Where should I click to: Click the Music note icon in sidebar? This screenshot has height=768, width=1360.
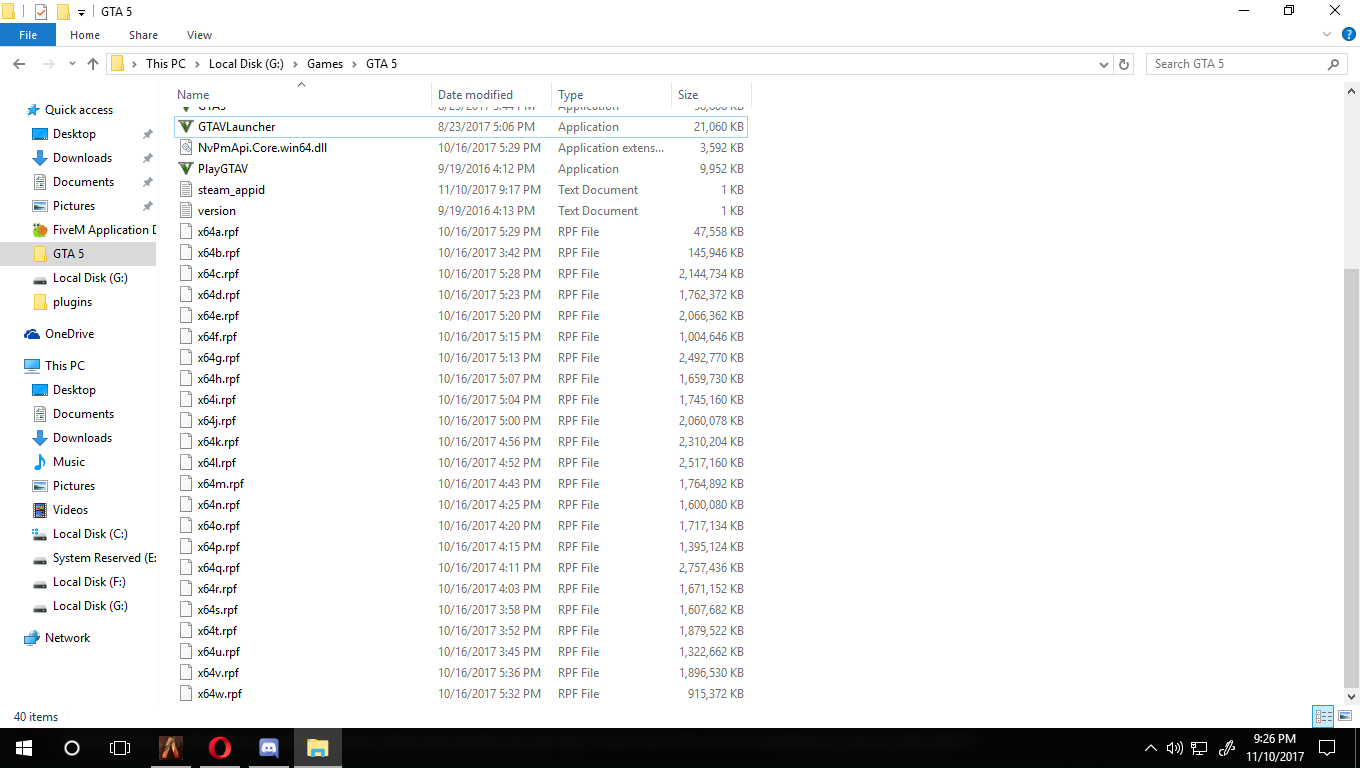(40, 462)
